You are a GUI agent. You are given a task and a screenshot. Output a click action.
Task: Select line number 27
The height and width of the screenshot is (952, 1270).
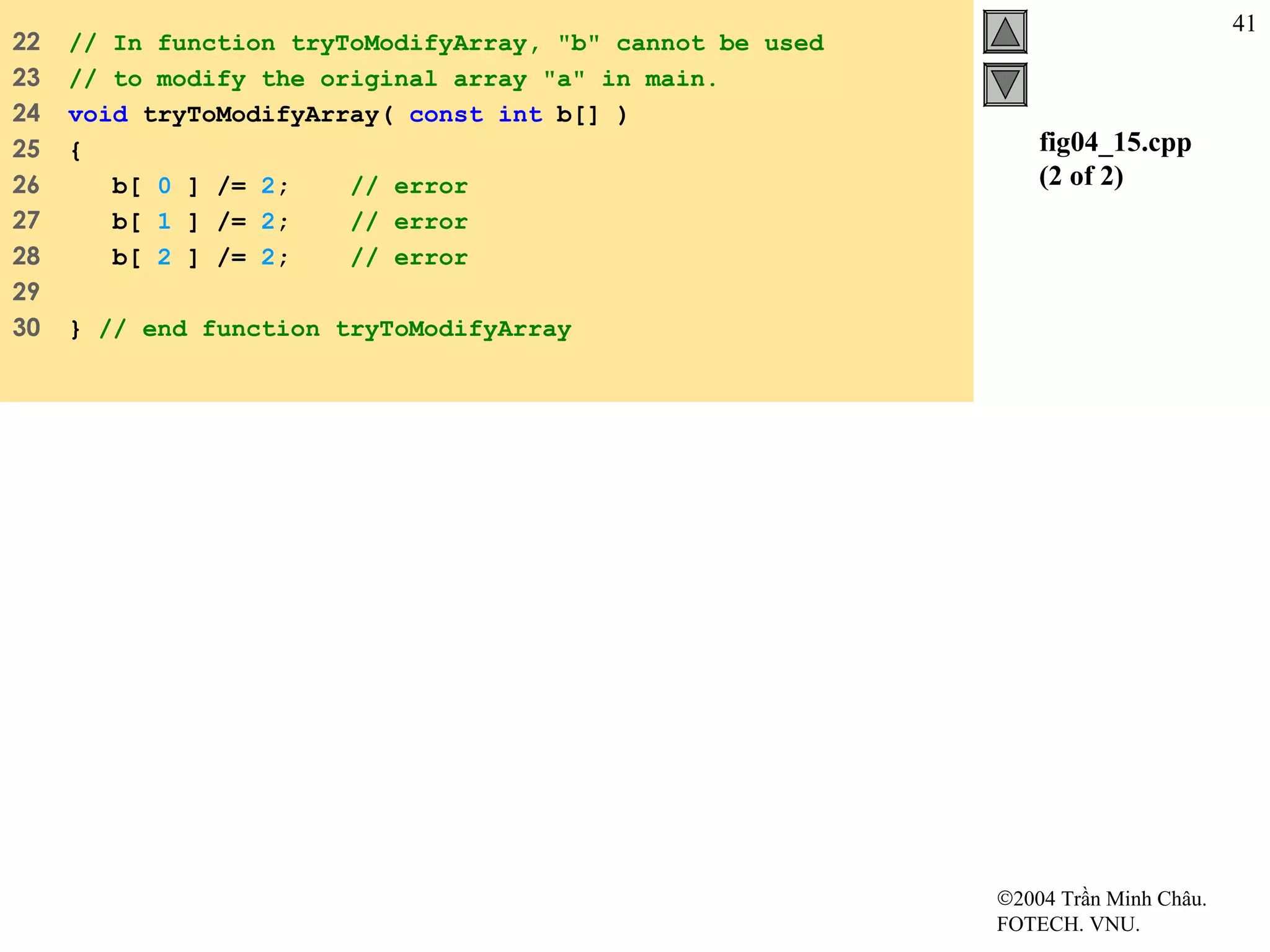[26, 221]
